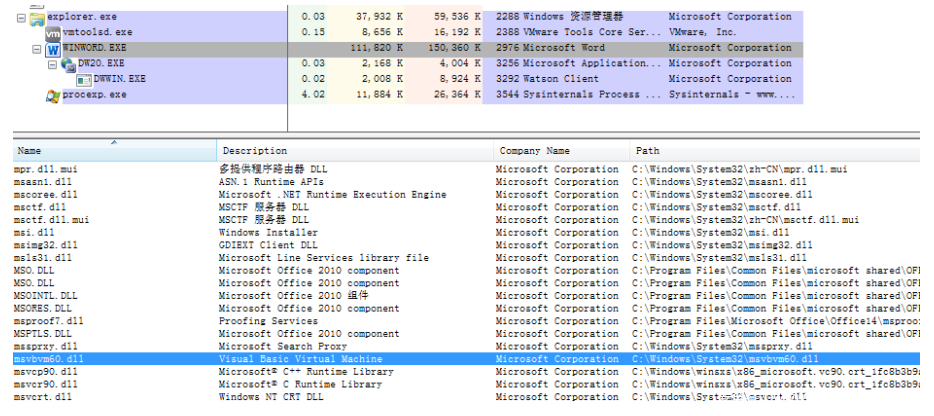
Task: Click the explorer.exe folder icon
Action: [37, 17]
